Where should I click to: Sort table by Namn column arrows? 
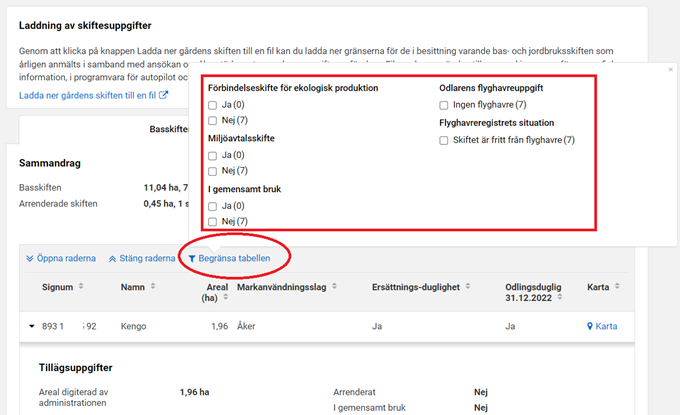click(152, 288)
